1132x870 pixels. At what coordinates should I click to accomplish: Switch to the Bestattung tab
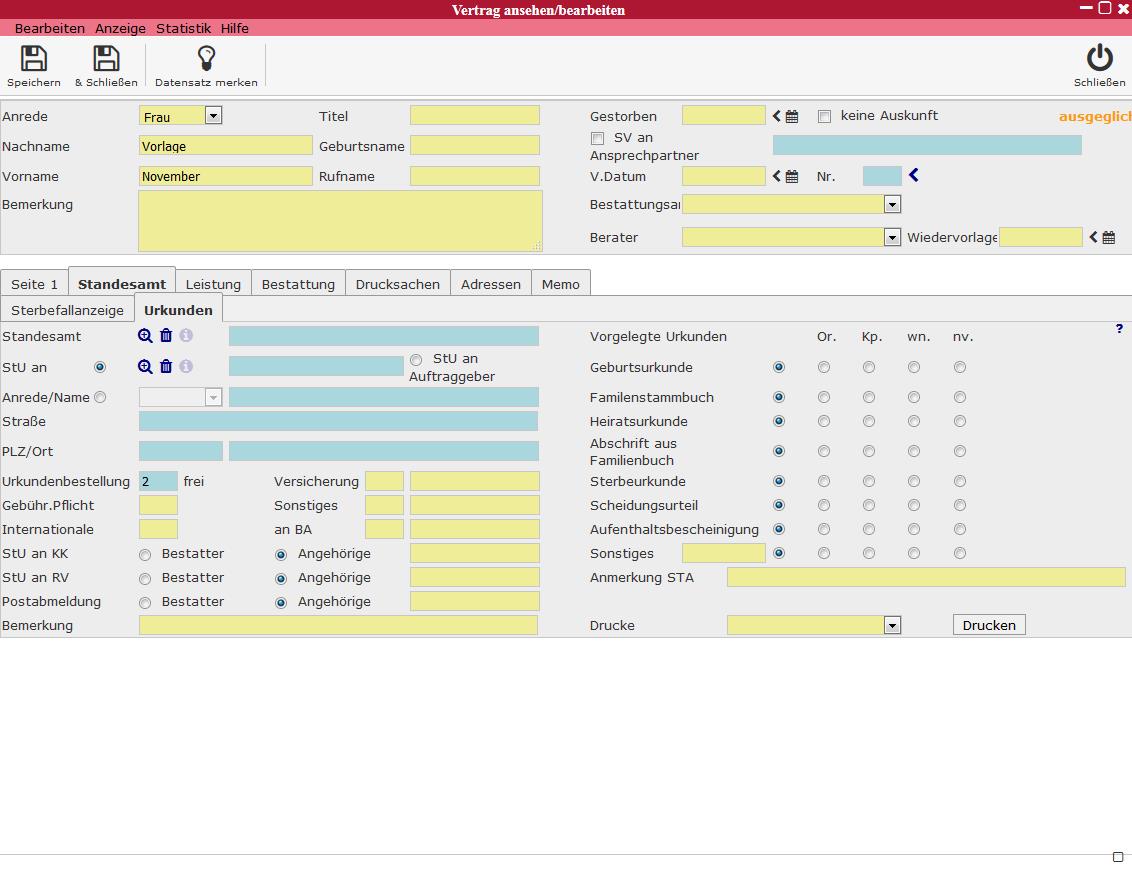tap(298, 285)
